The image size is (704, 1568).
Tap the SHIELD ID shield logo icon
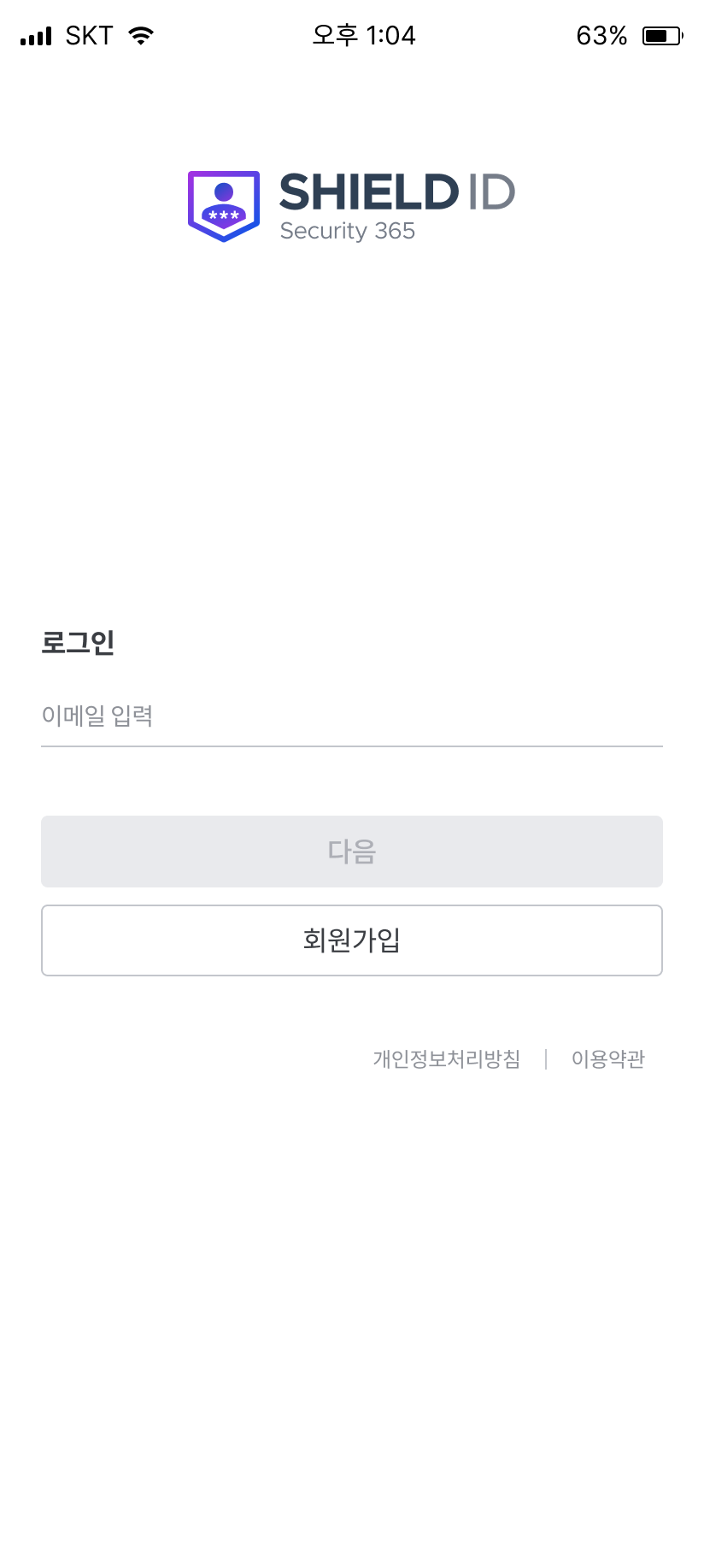click(x=224, y=206)
